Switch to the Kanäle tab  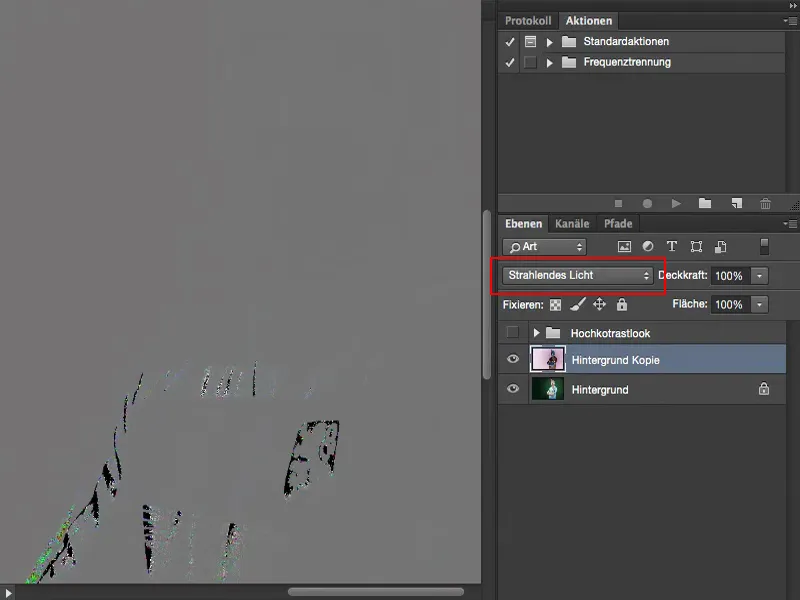coord(572,223)
